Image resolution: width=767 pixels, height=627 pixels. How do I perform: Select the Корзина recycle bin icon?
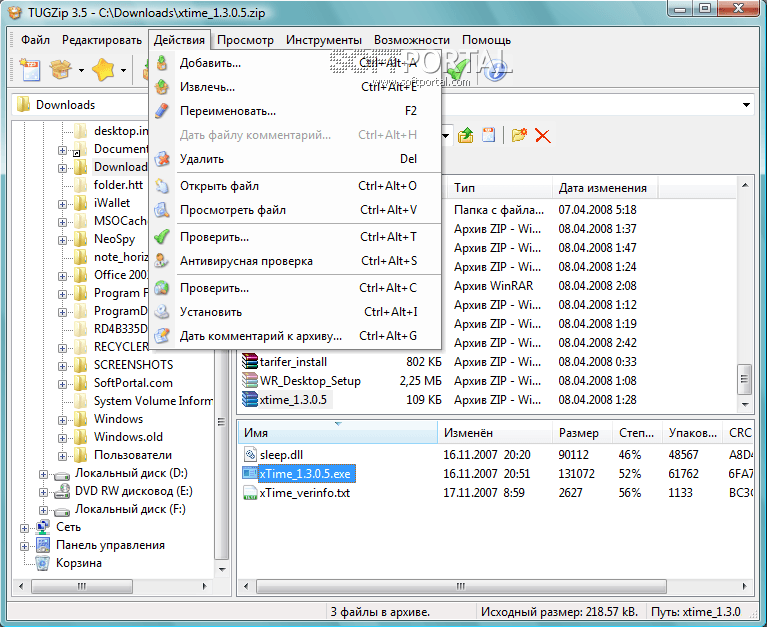tap(43, 563)
